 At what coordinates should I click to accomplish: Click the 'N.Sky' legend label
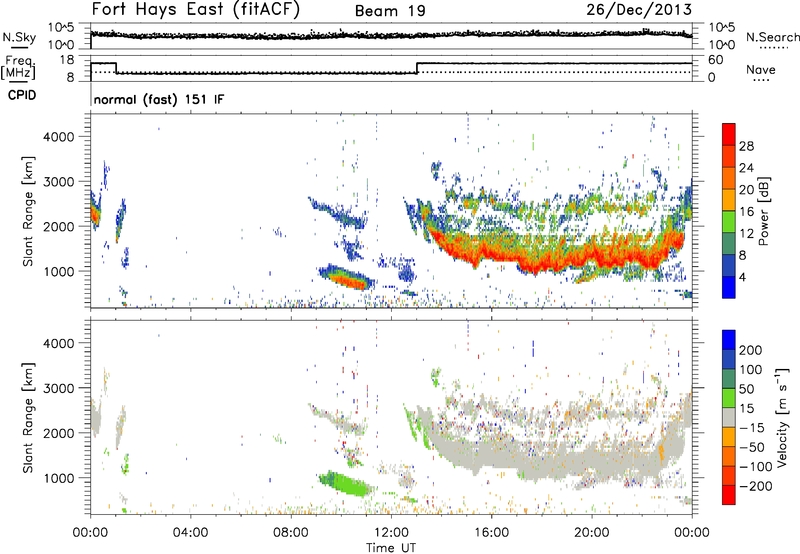[x=19, y=37]
